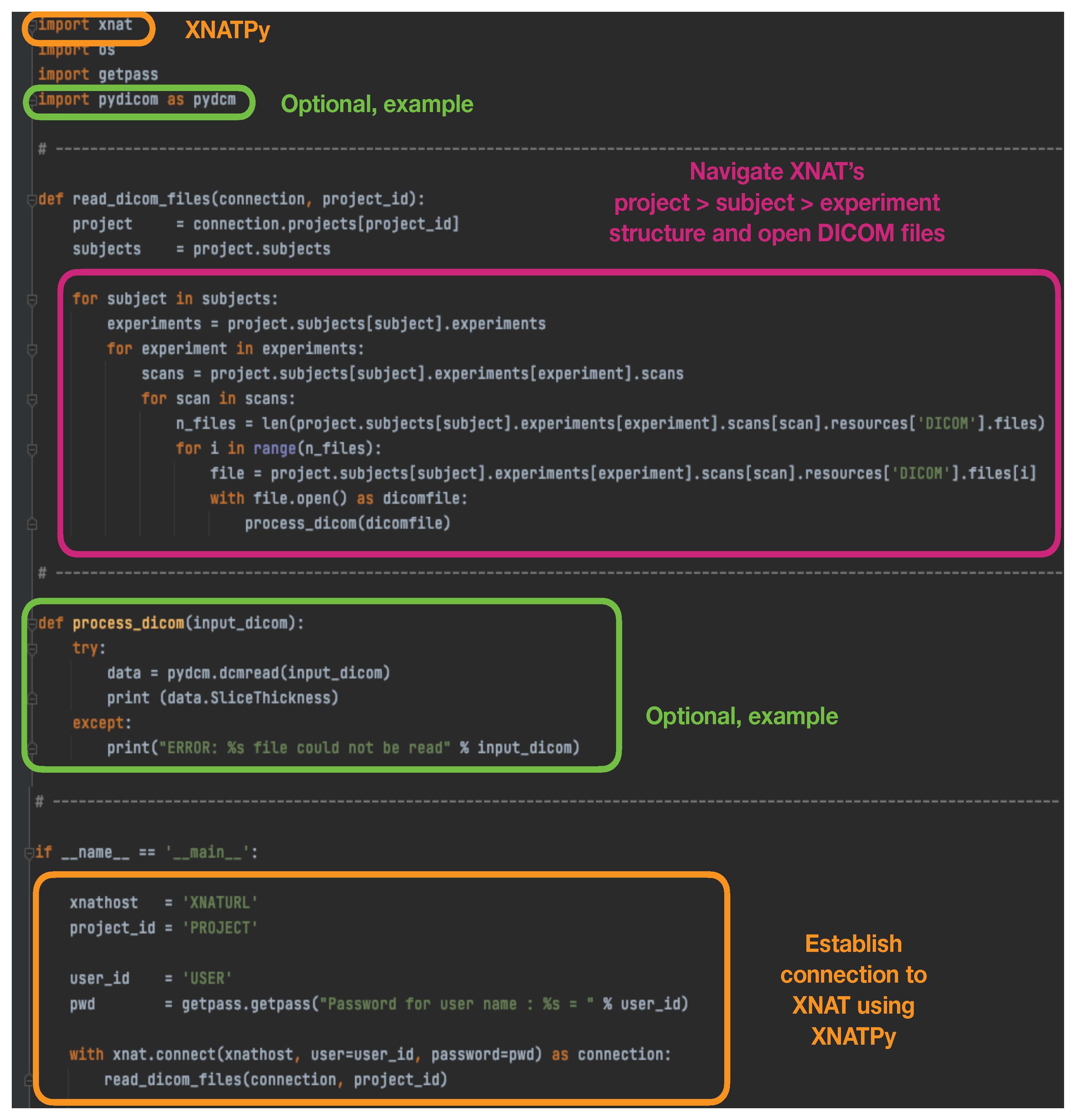
Task: Click the 'XNATURL' string value
Action: [x=220, y=902]
